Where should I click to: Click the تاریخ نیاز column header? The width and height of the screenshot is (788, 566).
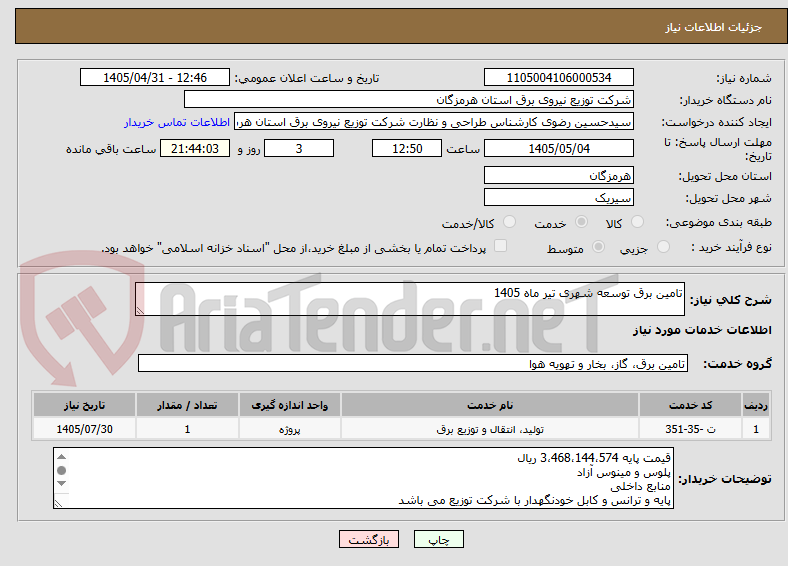(84, 405)
